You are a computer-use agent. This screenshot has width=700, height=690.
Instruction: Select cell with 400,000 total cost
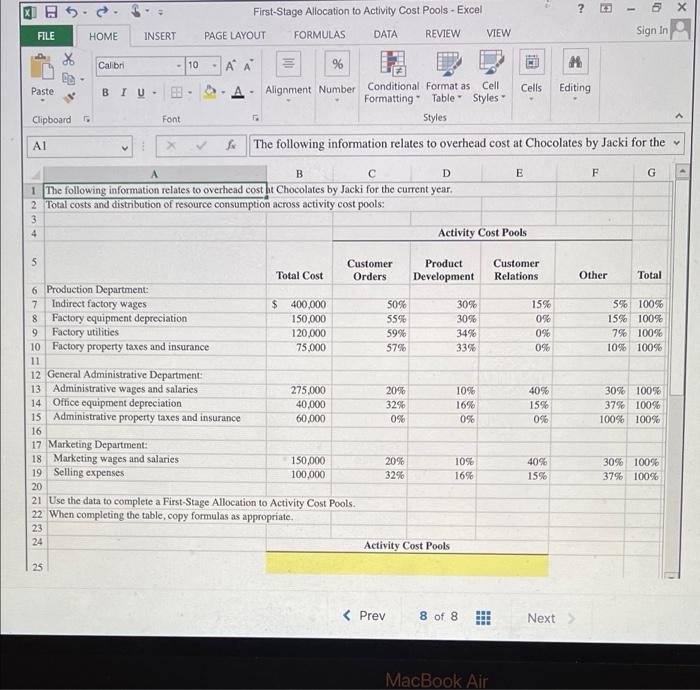pos(299,304)
